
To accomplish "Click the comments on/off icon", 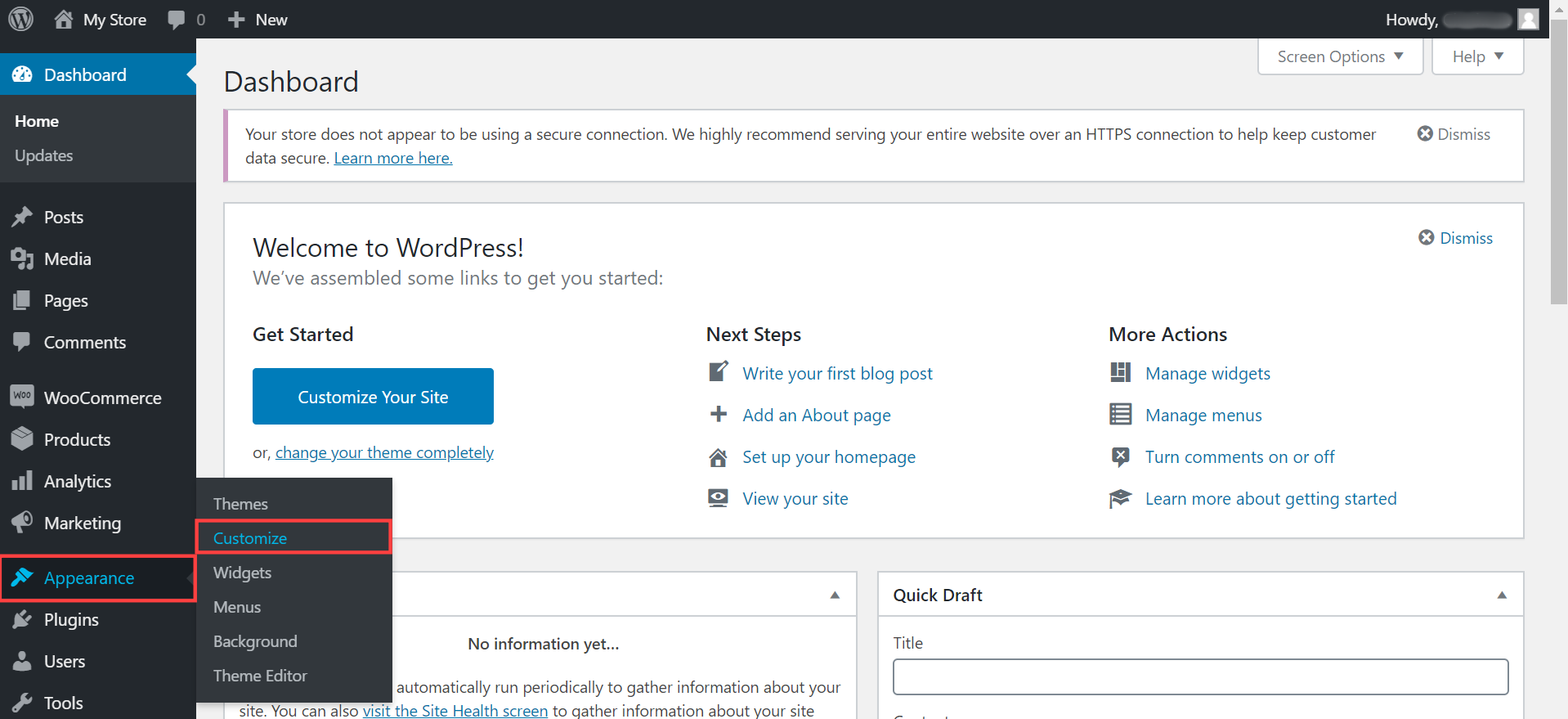I will point(1120,456).
